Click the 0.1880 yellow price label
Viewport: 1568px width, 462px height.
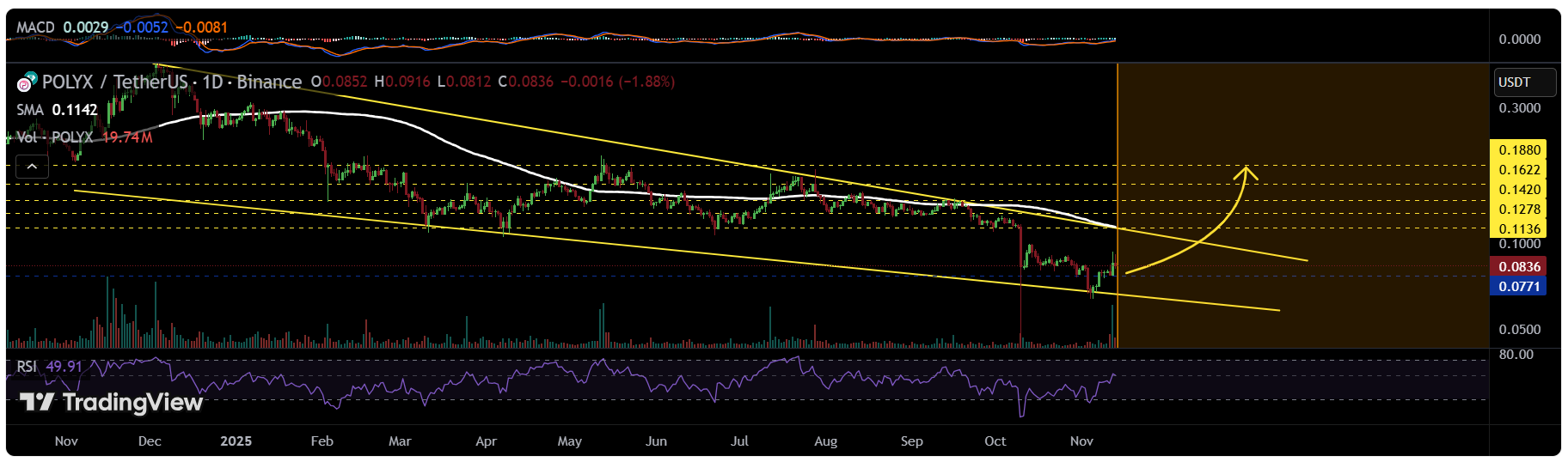[1519, 150]
